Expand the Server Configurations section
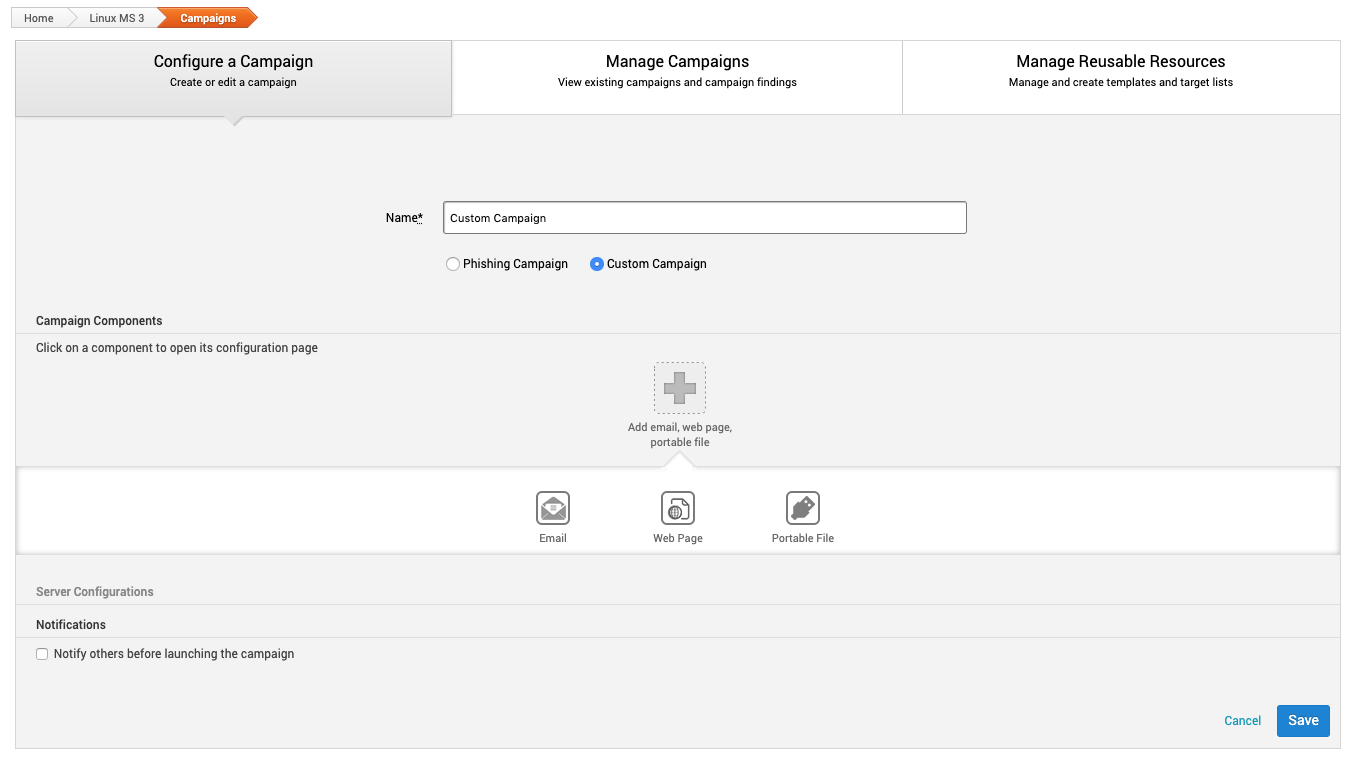This screenshot has height=760, width=1349. click(x=95, y=592)
